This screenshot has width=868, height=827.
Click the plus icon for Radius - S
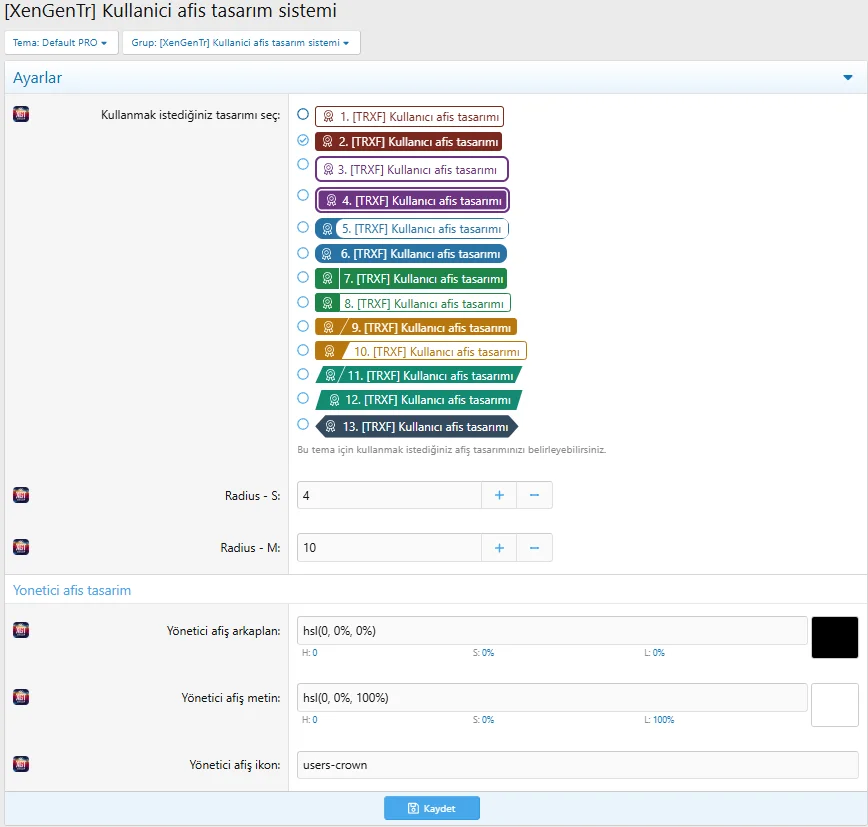coord(499,495)
